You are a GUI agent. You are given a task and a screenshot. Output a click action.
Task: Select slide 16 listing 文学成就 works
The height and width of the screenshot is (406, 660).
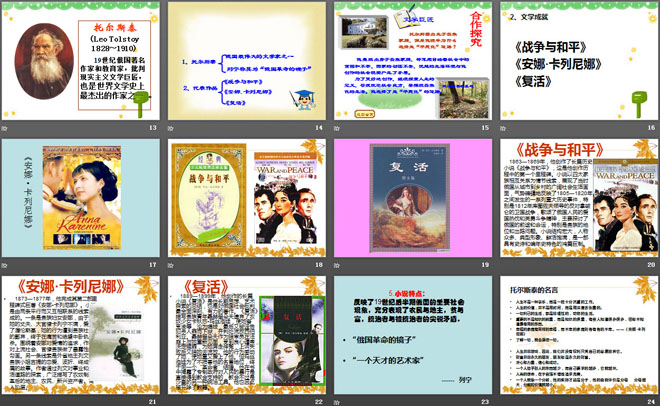(579, 61)
